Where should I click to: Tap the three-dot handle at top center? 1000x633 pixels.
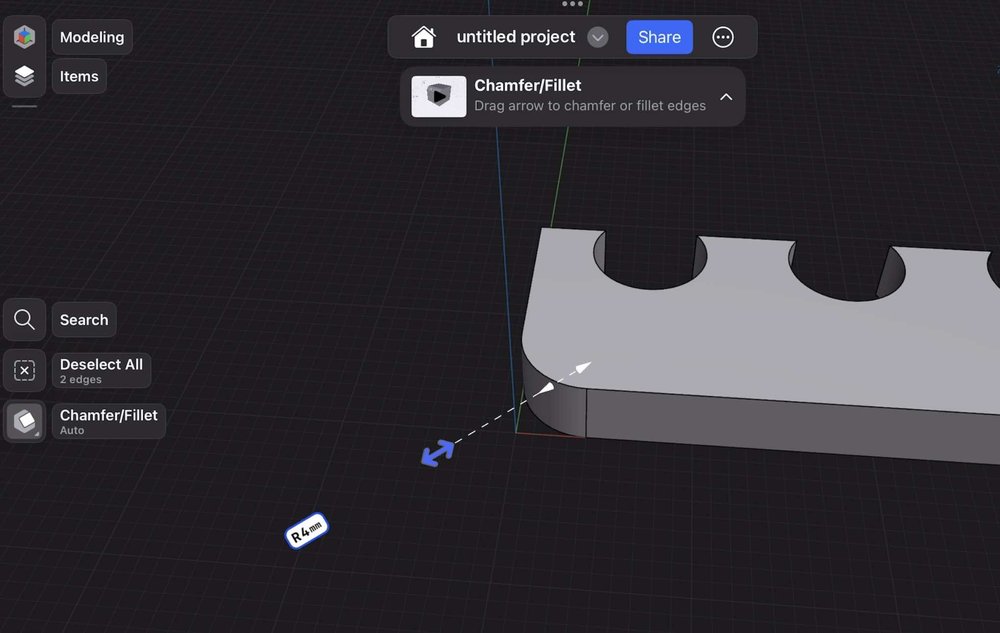point(572,4)
